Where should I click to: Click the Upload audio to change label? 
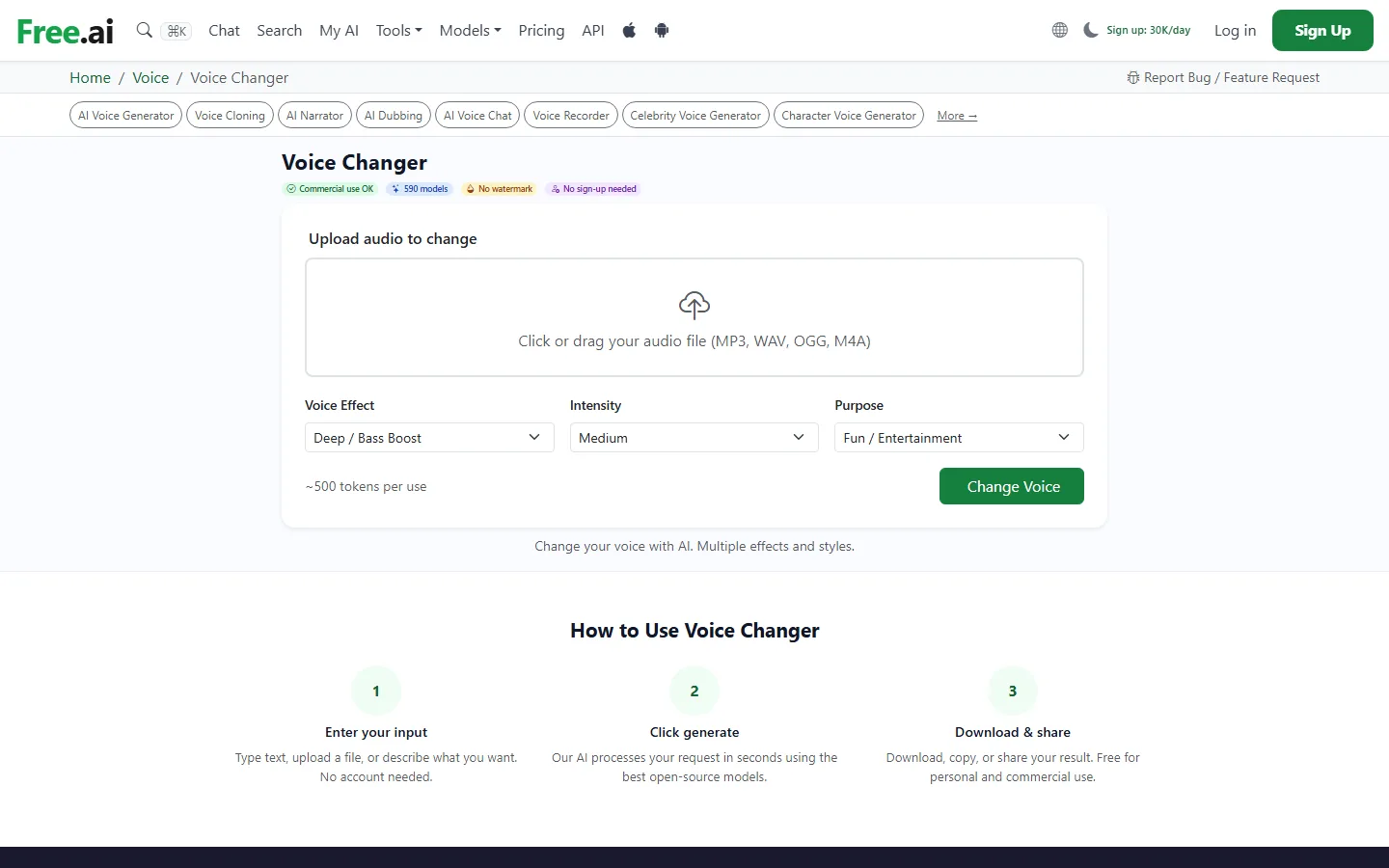[x=393, y=238]
